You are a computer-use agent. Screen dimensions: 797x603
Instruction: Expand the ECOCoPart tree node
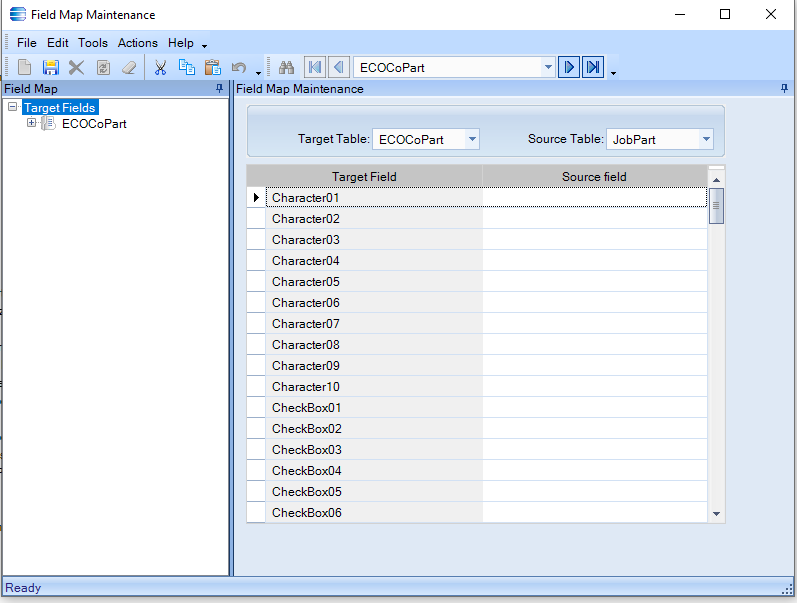(x=32, y=123)
